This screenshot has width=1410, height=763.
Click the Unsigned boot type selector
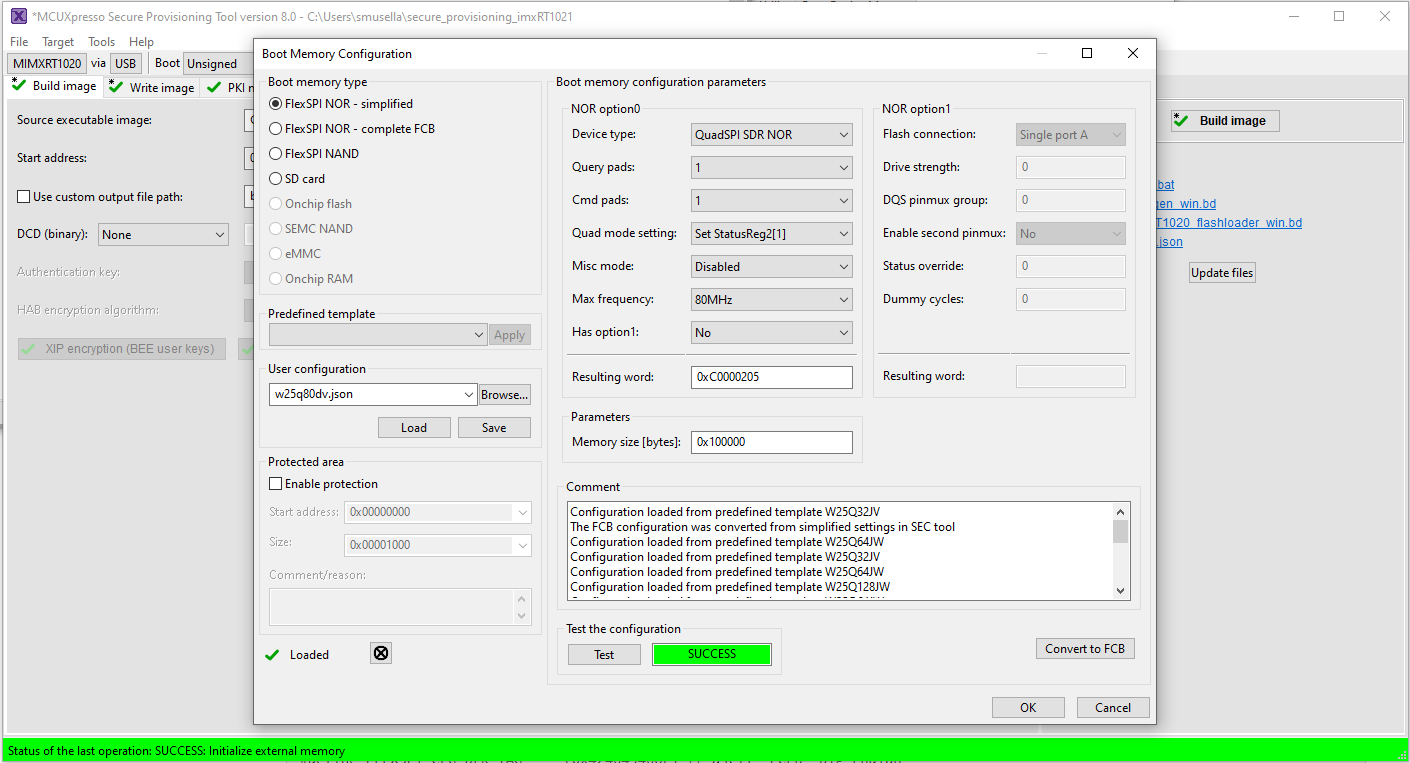pyautogui.click(x=213, y=62)
